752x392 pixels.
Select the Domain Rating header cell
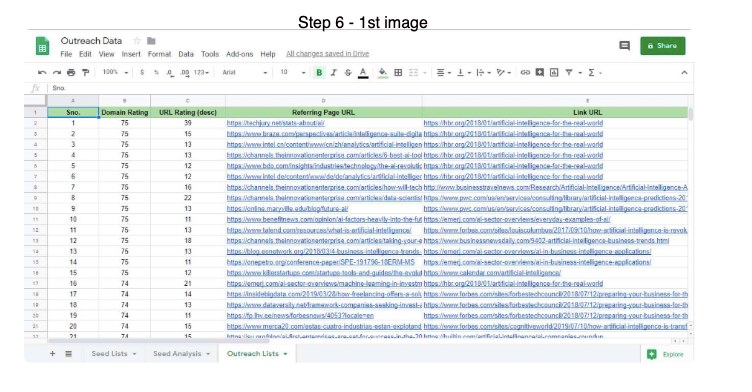[125, 112]
